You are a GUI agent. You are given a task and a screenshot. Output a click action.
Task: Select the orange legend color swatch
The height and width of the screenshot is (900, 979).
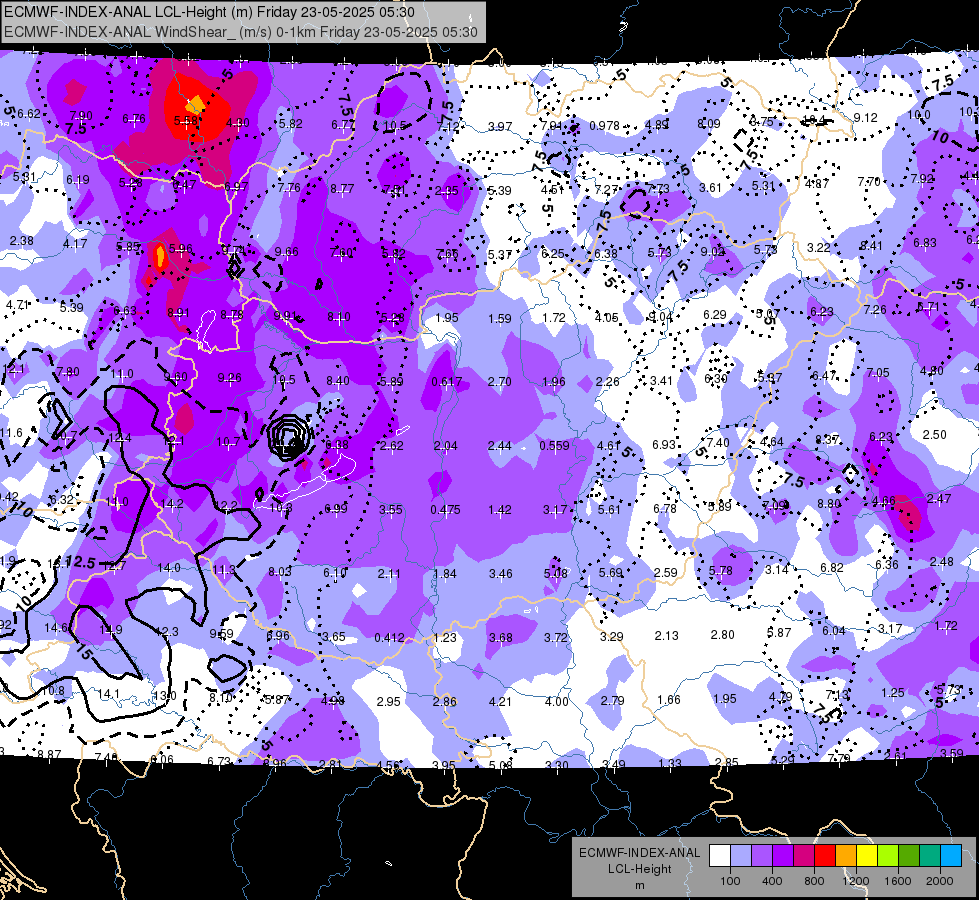click(x=845, y=856)
